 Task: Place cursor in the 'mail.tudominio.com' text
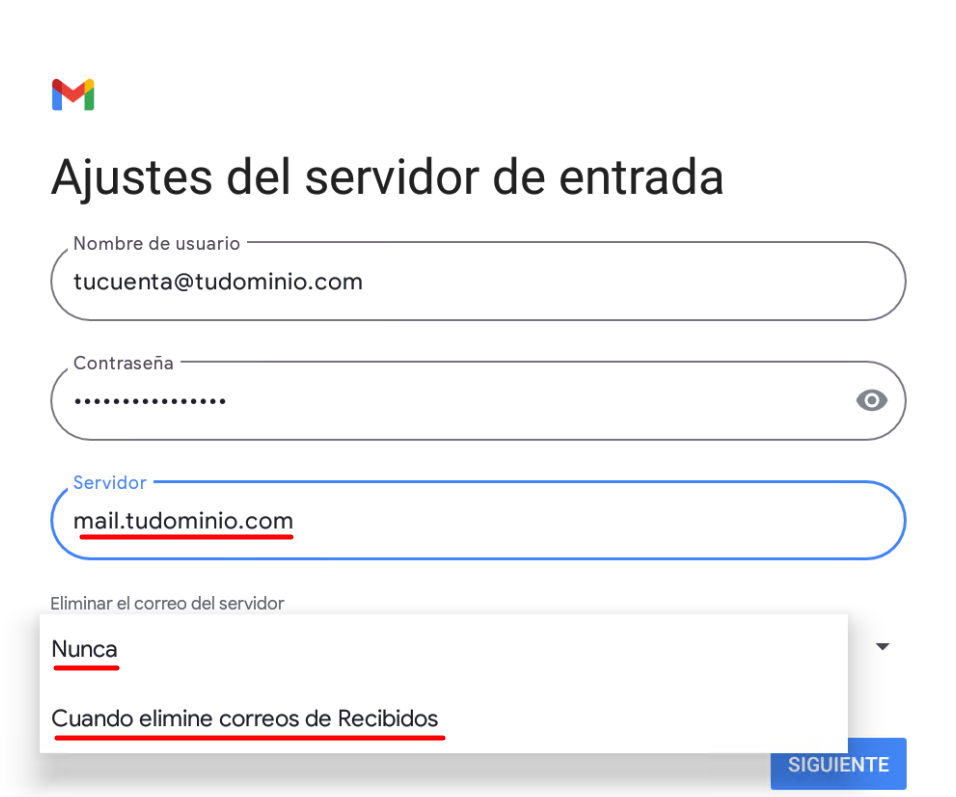tap(183, 521)
